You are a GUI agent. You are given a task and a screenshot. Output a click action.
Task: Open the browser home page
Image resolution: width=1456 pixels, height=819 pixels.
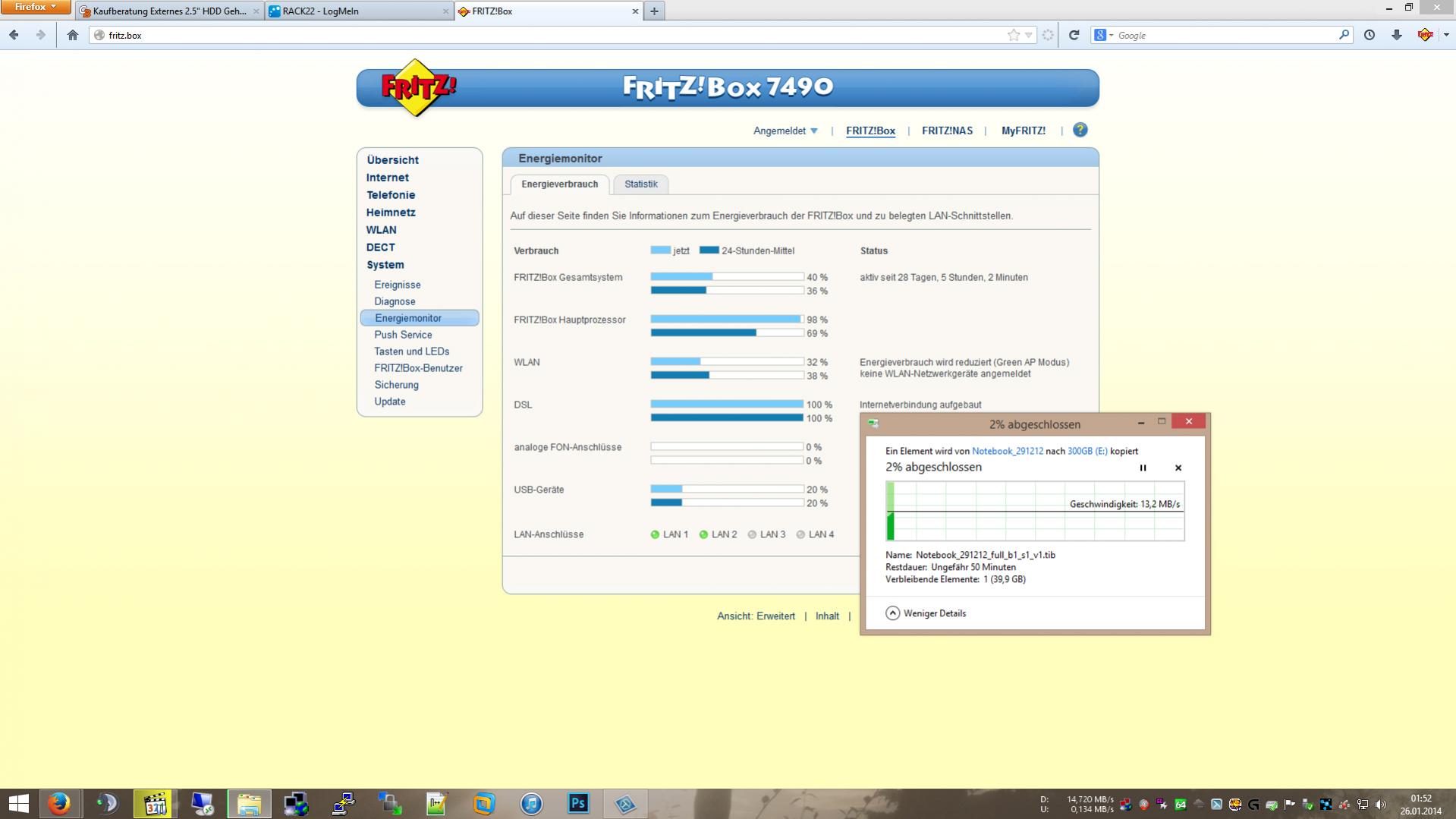(x=73, y=35)
